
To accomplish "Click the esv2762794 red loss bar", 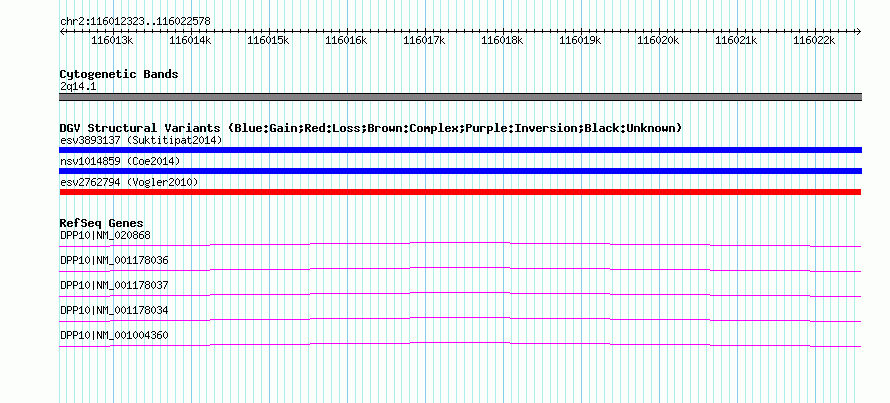I will [460, 192].
